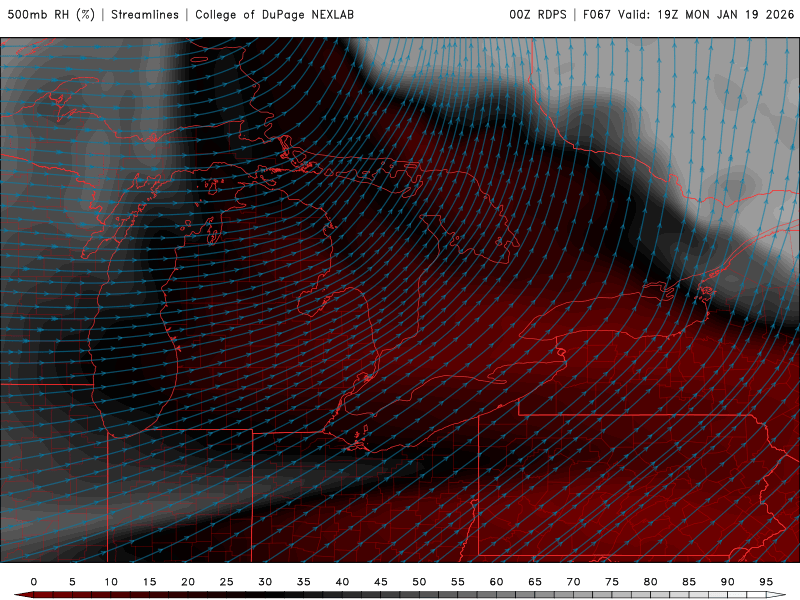This screenshot has width=800, height=600.
Task: Click the white high-end colorbar arrow tip
Action: [x=777, y=595]
